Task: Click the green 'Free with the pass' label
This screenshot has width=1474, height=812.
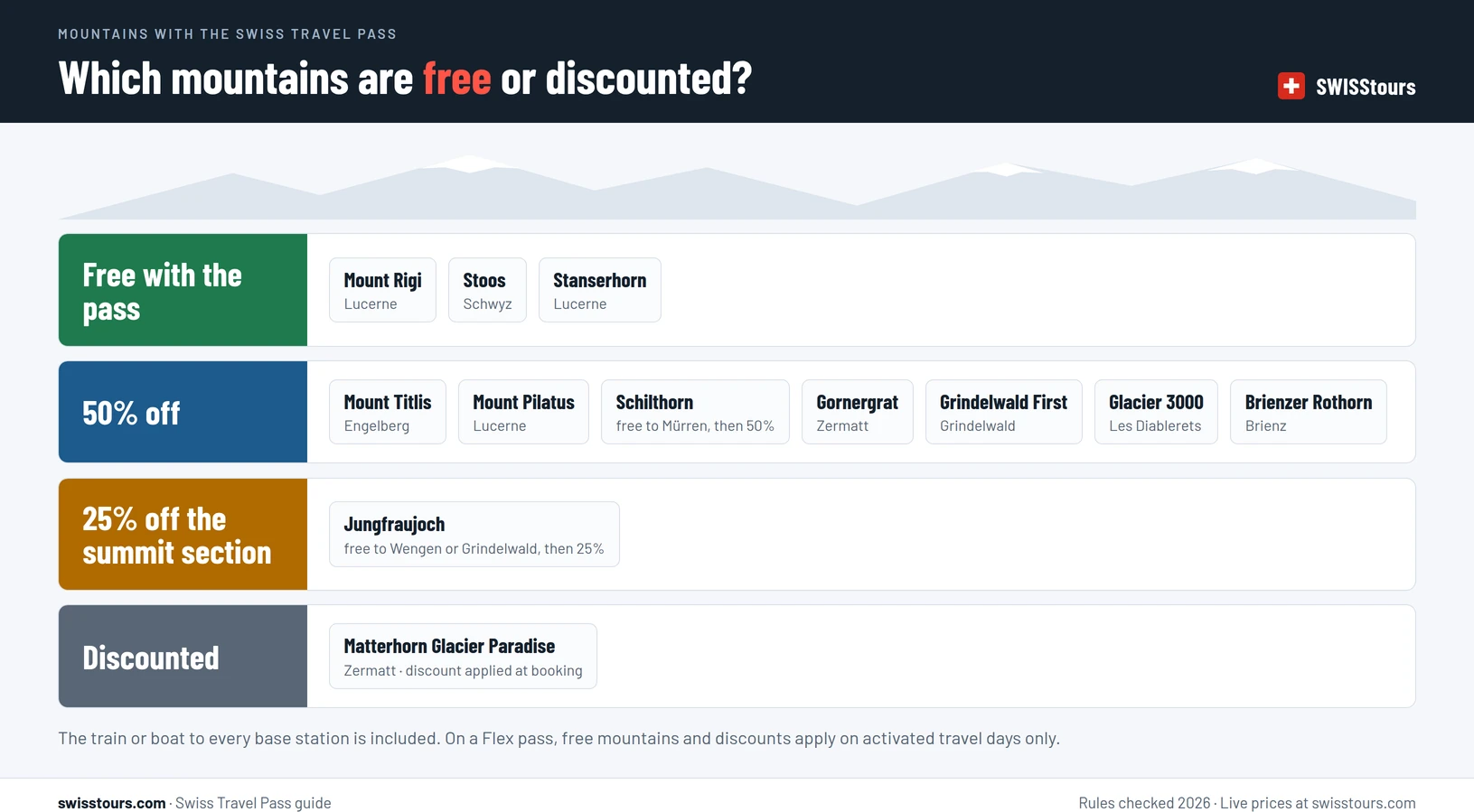Action: click(x=183, y=290)
